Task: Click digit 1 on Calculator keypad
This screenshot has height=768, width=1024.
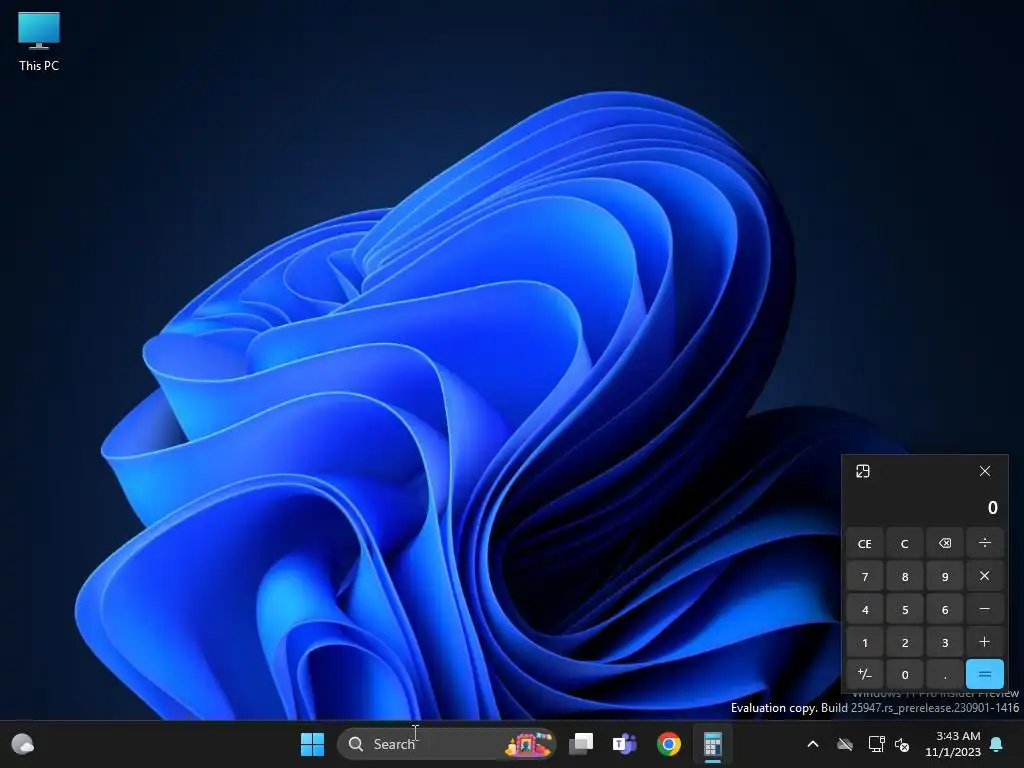Action: tap(865, 642)
